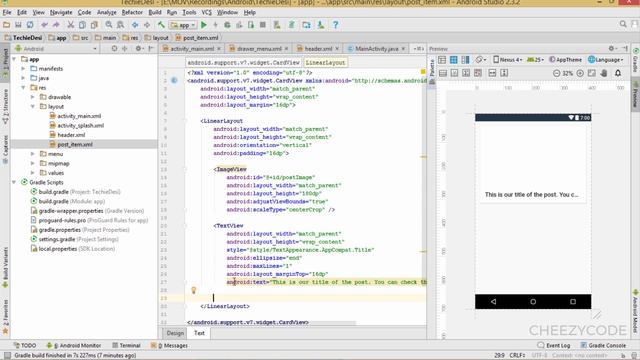Toggle the Favorites tool window
This screenshot has height=360, width=640.
point(5,316)
